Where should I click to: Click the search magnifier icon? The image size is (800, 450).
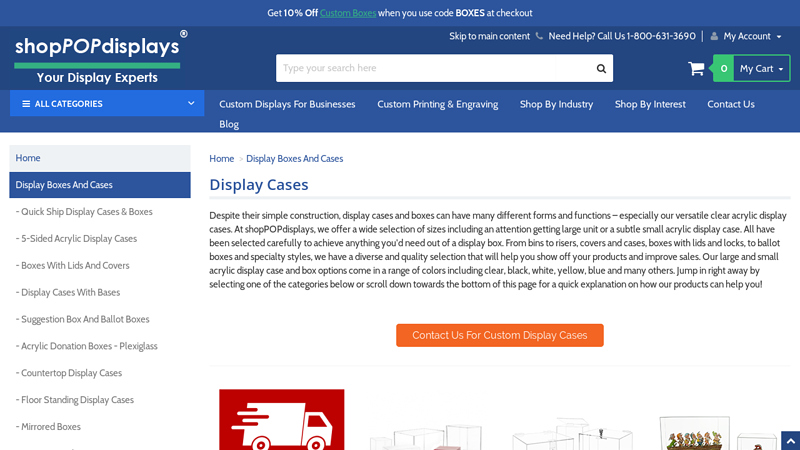(x=601, y=69)
